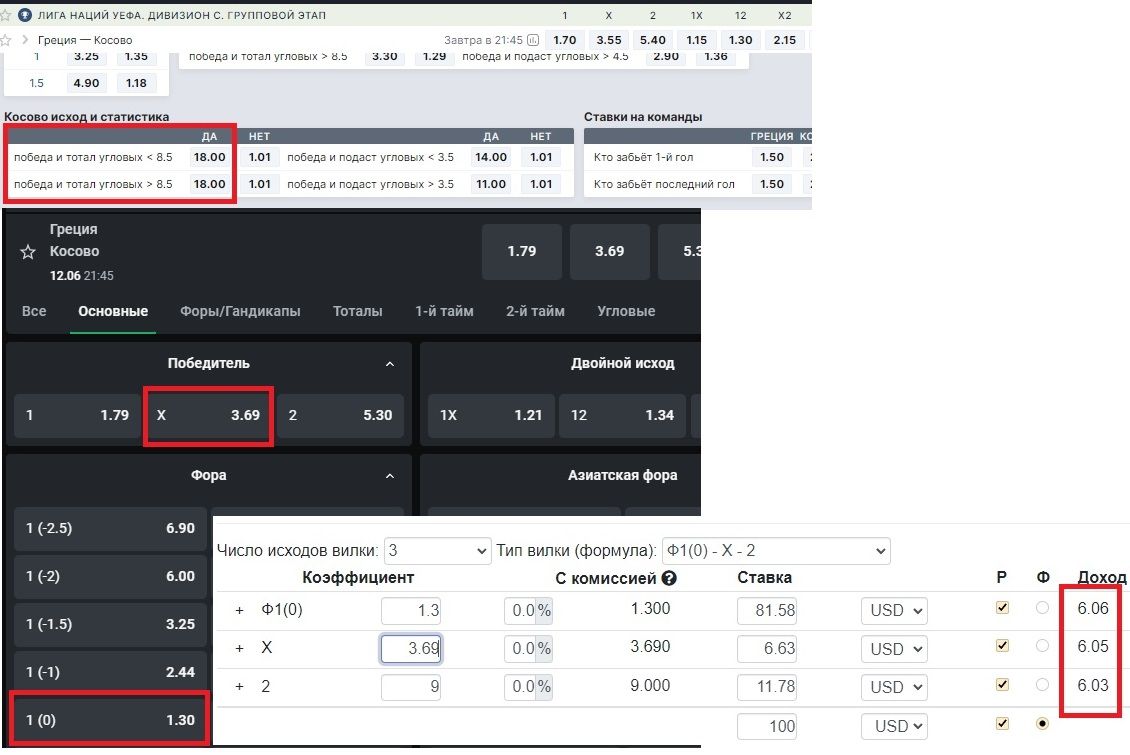Viewport: 1130px width, 755px height.
Task: Toggle the P checkbox in total stake row
Action: pyautogui.click(x=1003, y=723)
